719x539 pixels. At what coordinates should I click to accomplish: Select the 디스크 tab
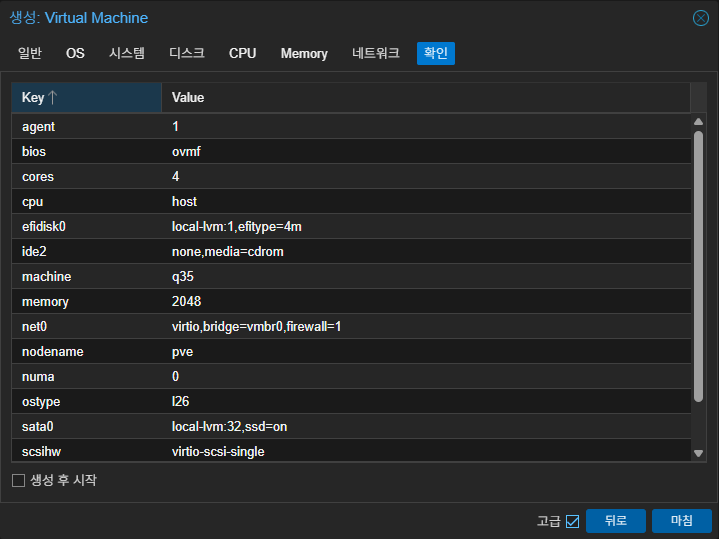[187, 53]
